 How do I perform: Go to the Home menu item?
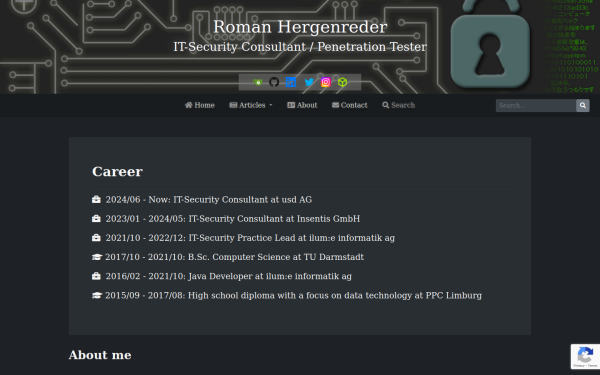(200, 105)
